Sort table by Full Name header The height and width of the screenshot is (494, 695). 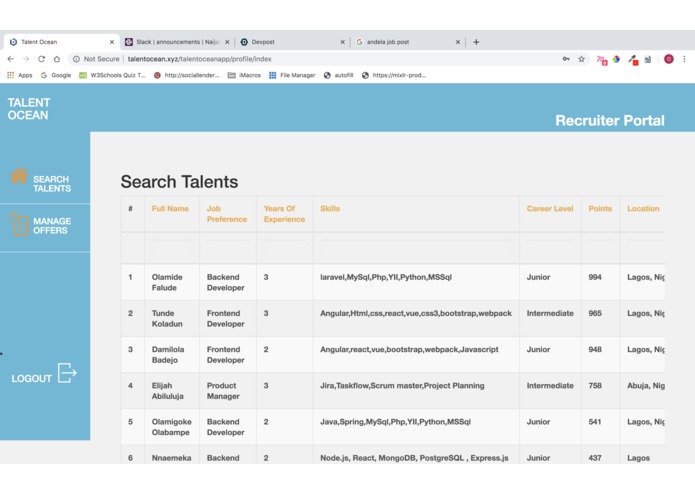point(170,209)
